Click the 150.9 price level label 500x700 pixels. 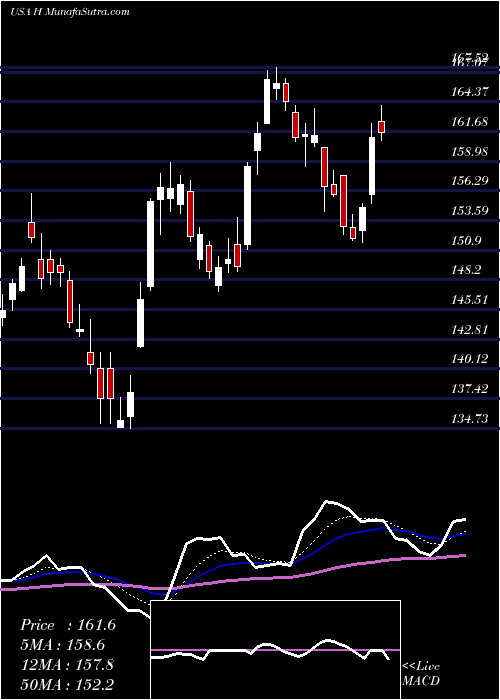[x=467, y=241]
